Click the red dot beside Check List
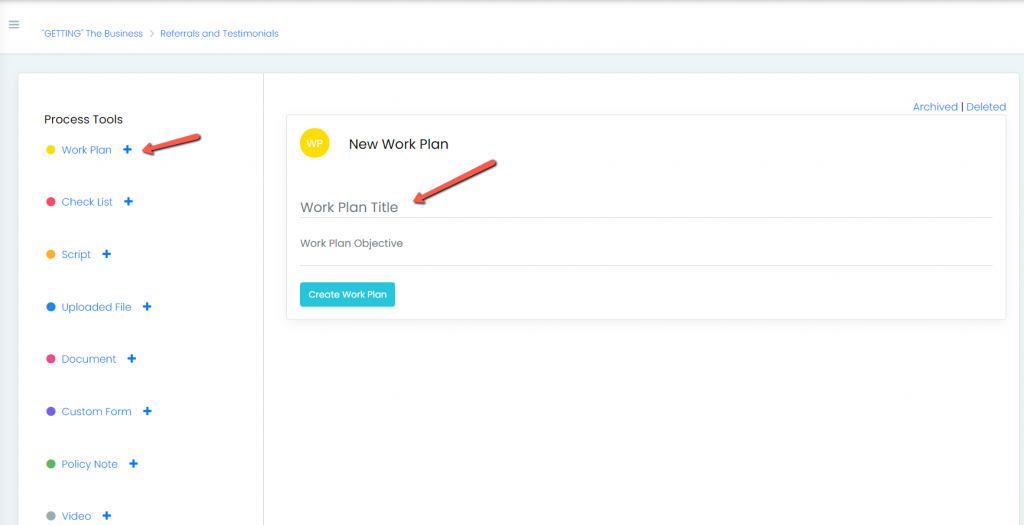Viewport: 1024px width, 525px height. click(50, 202)
